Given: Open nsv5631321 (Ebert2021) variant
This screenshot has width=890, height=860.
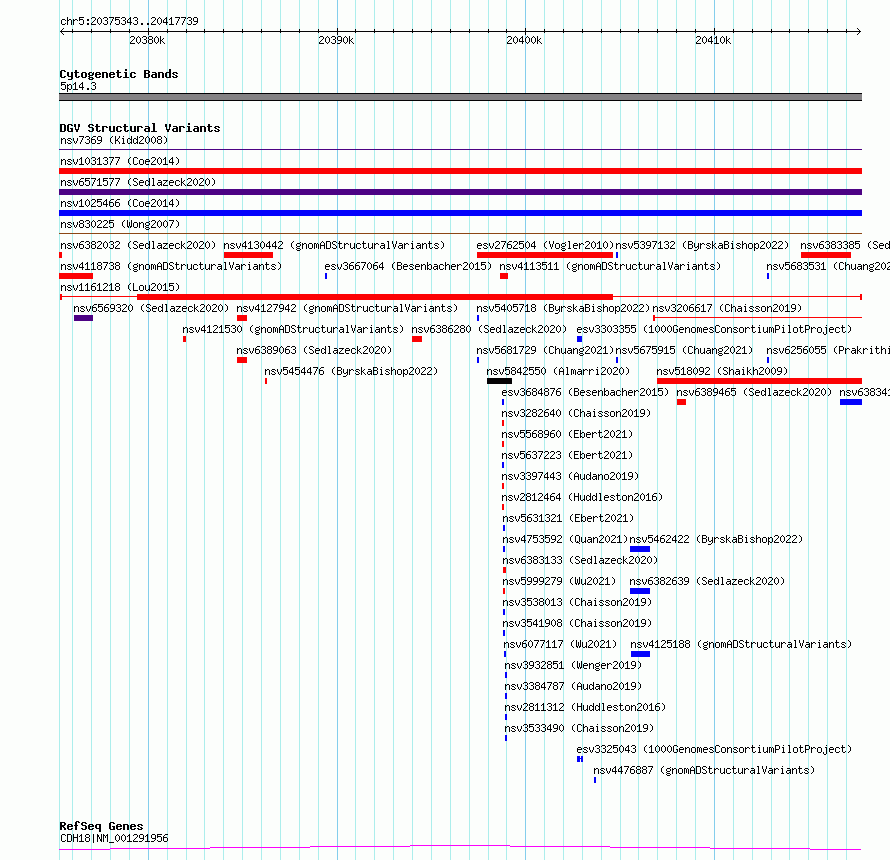Looking at the screenshot, I should [x=568, y=518].
